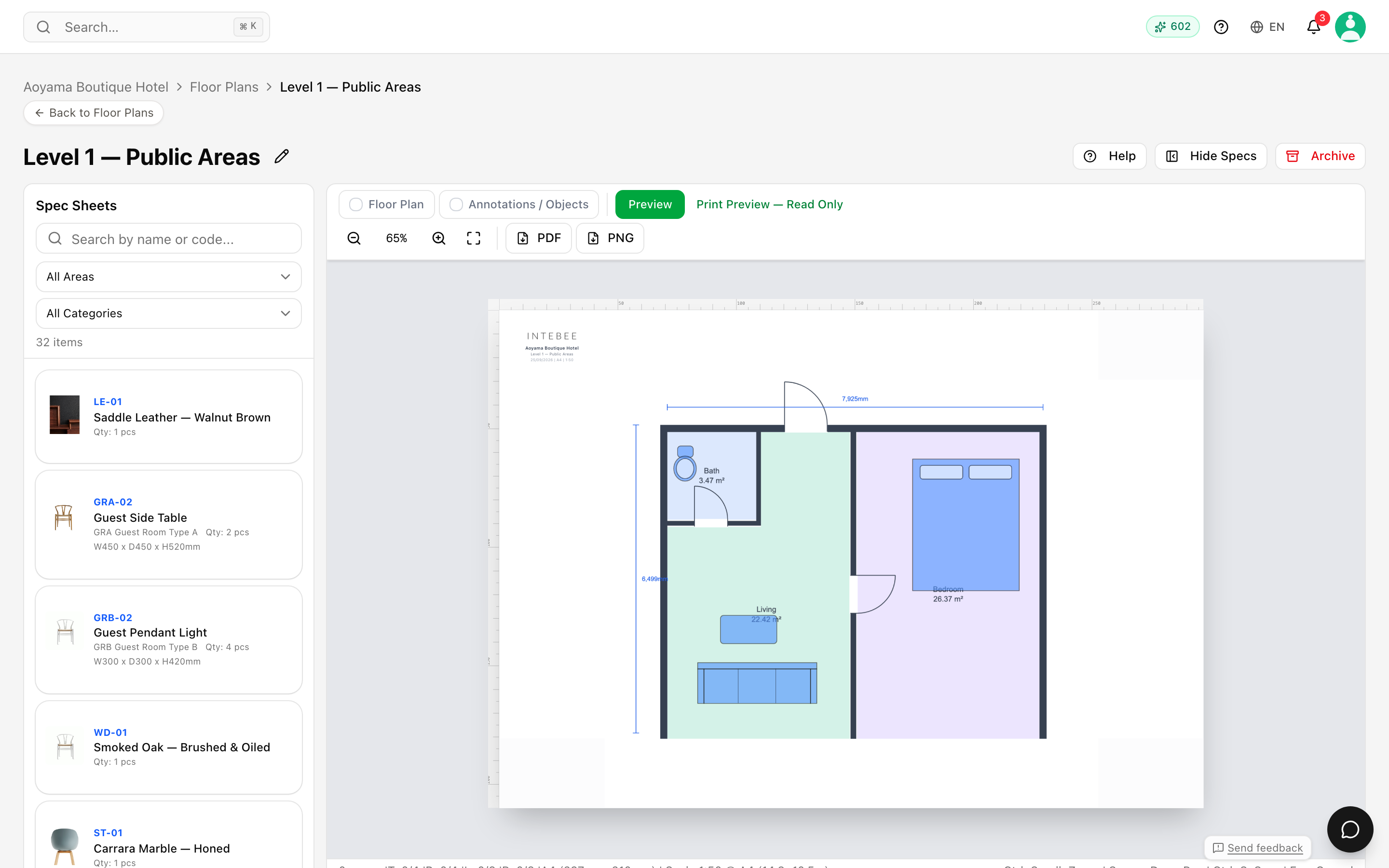Open the chat bubble widget

click(1350, 829)
